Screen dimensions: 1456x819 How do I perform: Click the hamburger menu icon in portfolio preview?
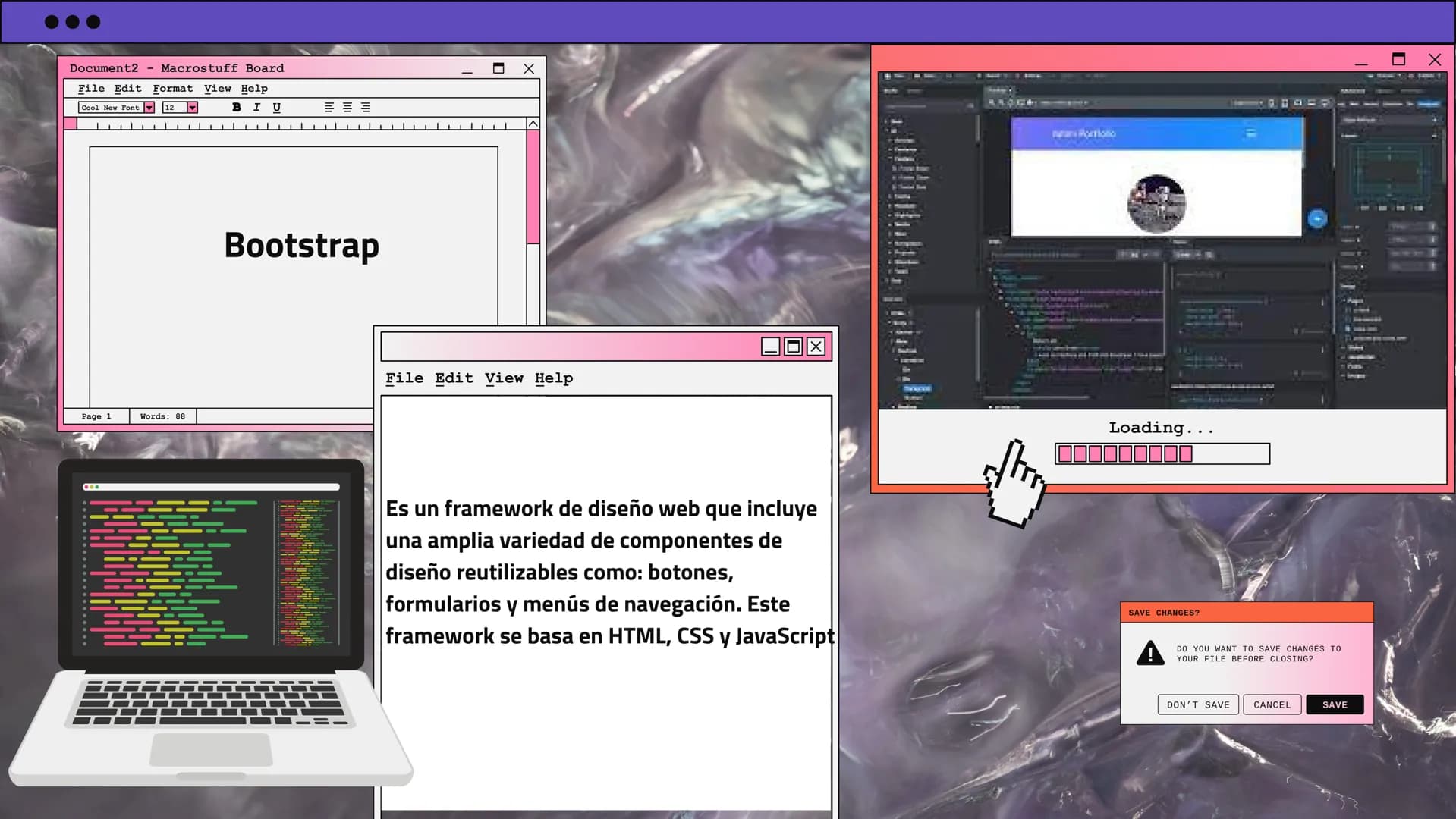point(1251,133)
